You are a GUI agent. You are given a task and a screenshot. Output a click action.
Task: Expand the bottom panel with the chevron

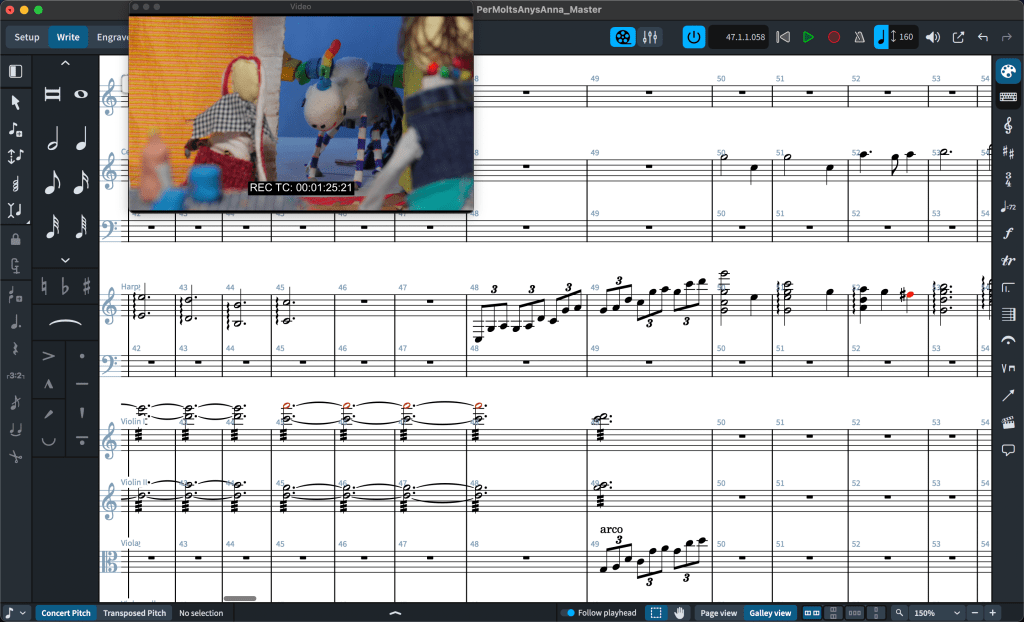coord(395,612)
